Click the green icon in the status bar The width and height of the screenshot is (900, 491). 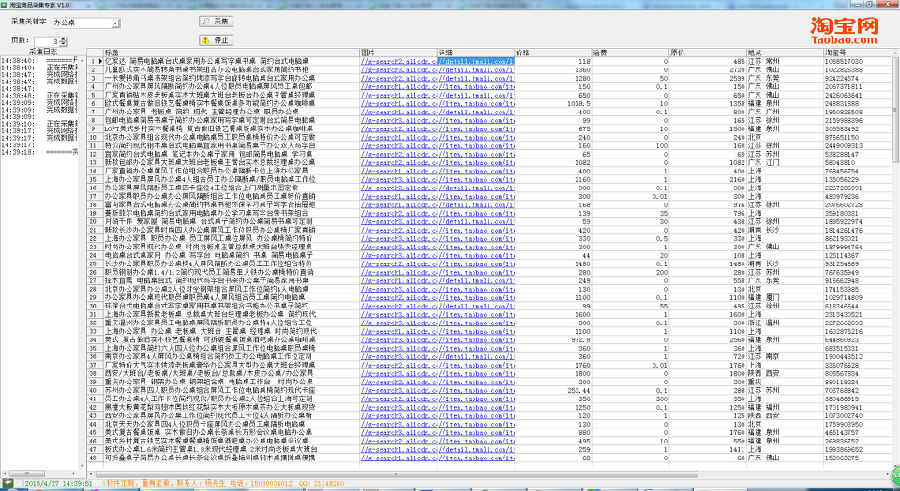click(7, 484)
